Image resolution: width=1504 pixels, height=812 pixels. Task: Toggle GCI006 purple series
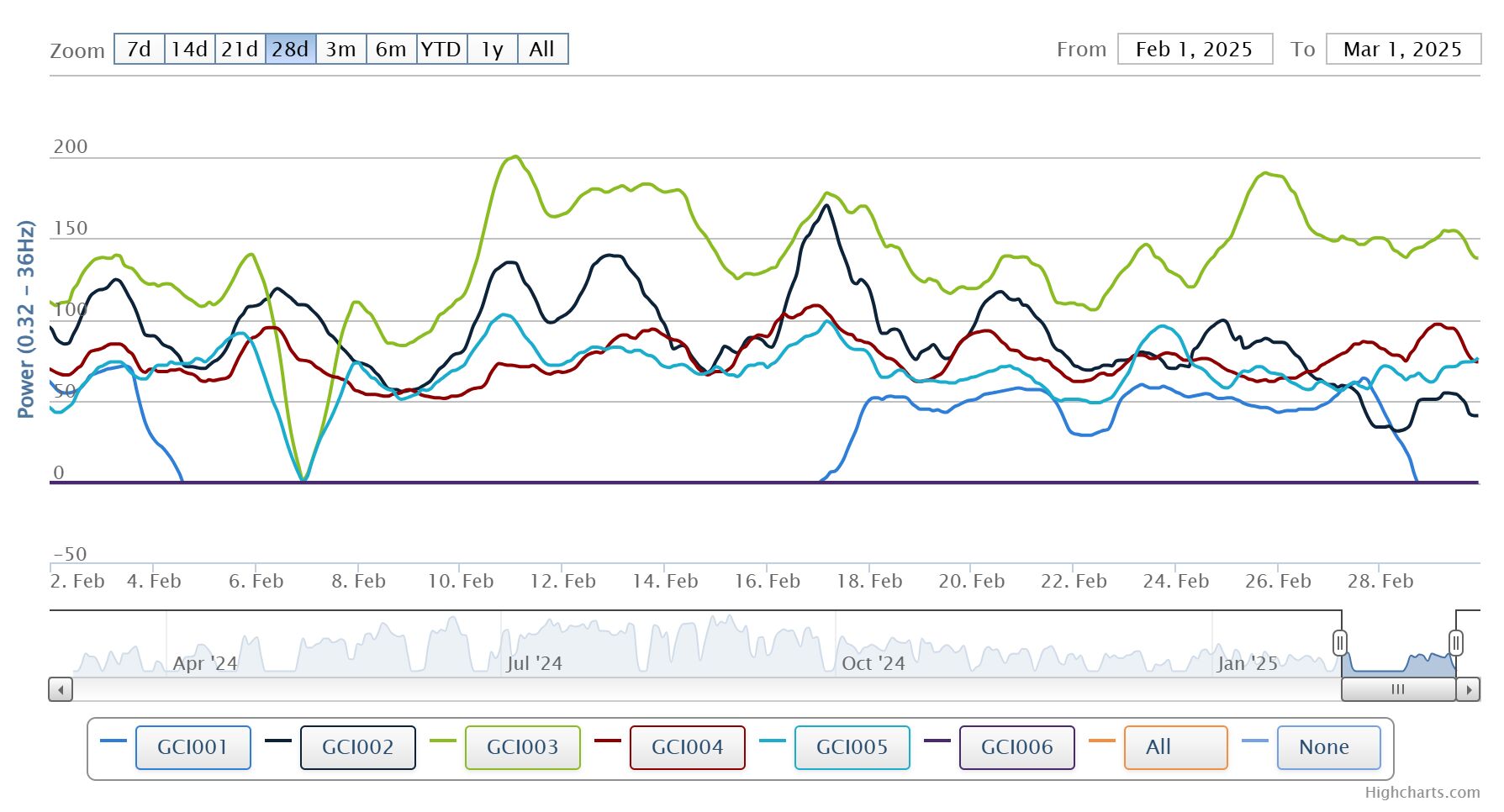pos(1016,747)
